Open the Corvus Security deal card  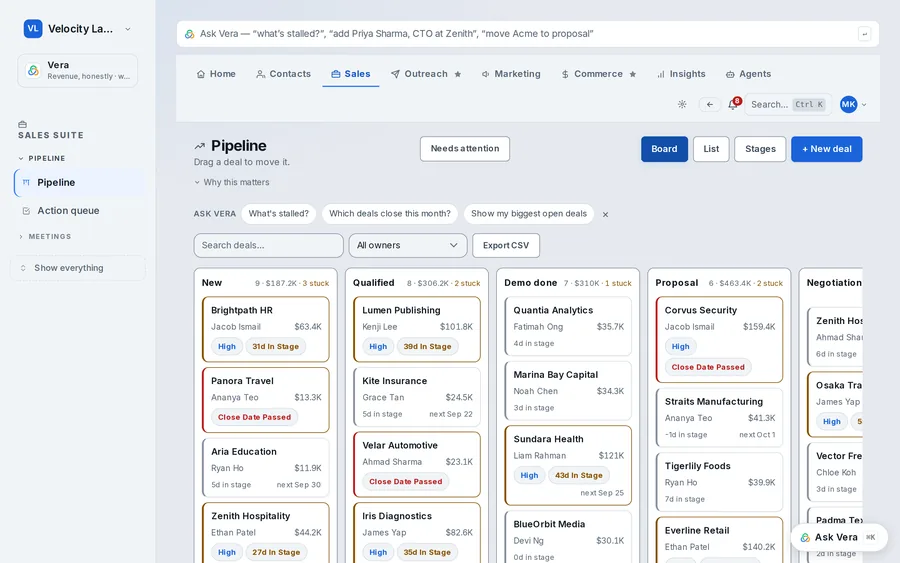tap(719, 339)
